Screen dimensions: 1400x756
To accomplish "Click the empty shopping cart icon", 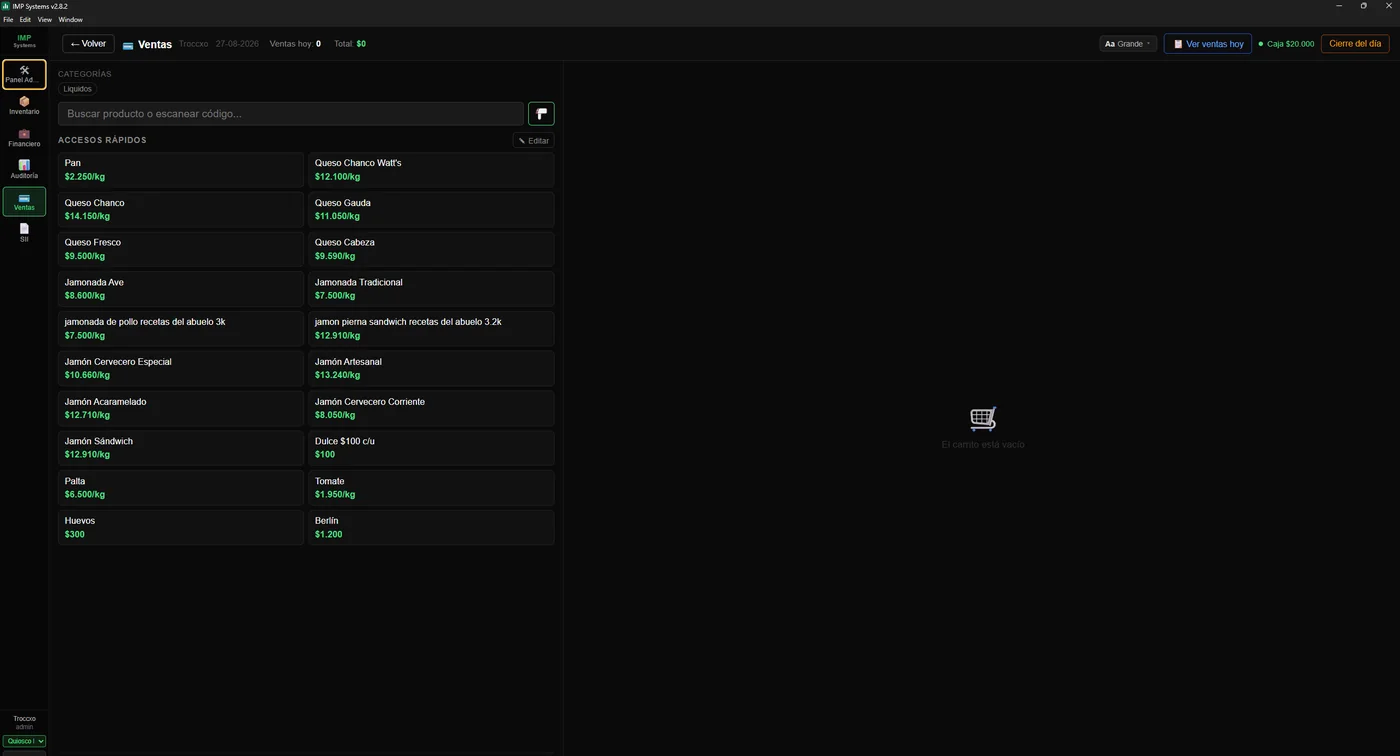I will pyautogui.click(x=983, y=419).
